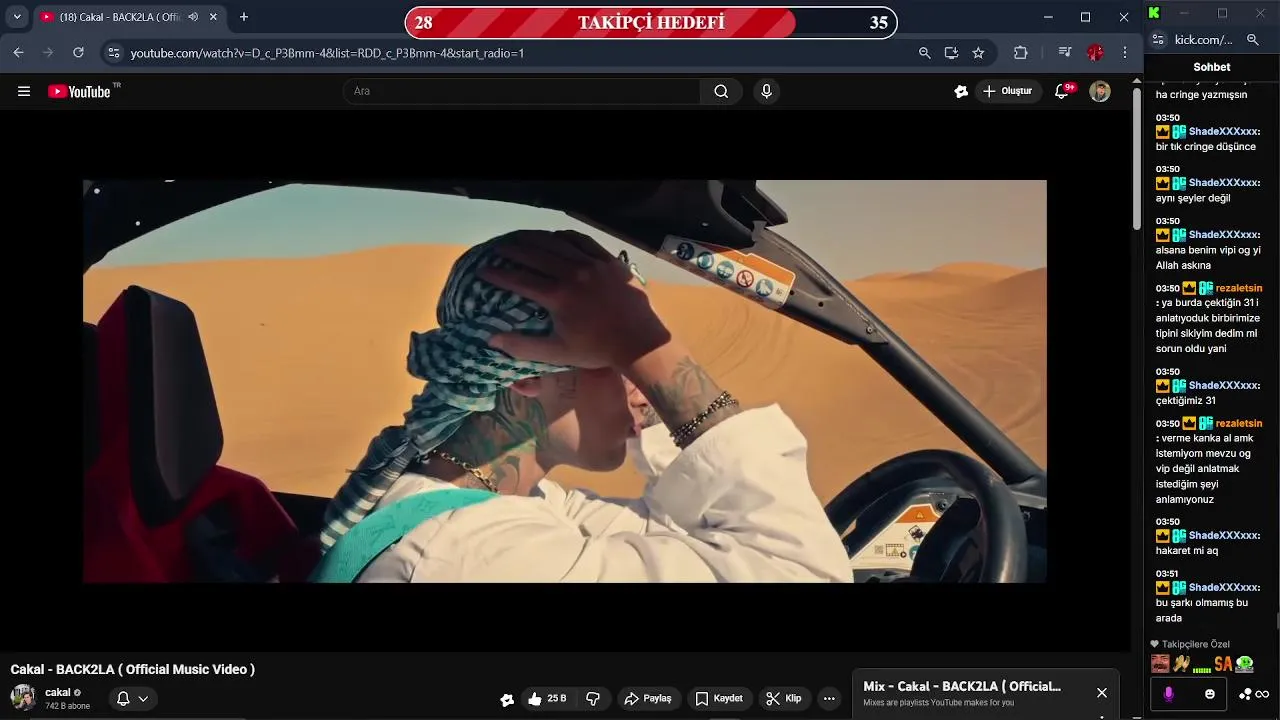Reload the YouTube page
The width and height of the screenshot is (1280, 720).
(x=78, y=53)
